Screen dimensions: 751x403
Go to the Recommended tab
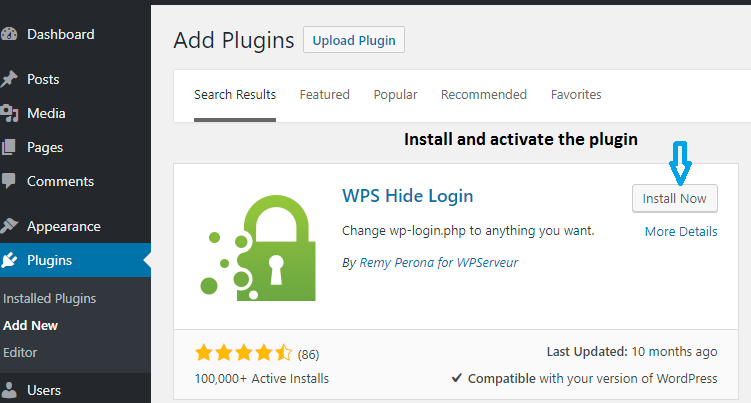483,95
